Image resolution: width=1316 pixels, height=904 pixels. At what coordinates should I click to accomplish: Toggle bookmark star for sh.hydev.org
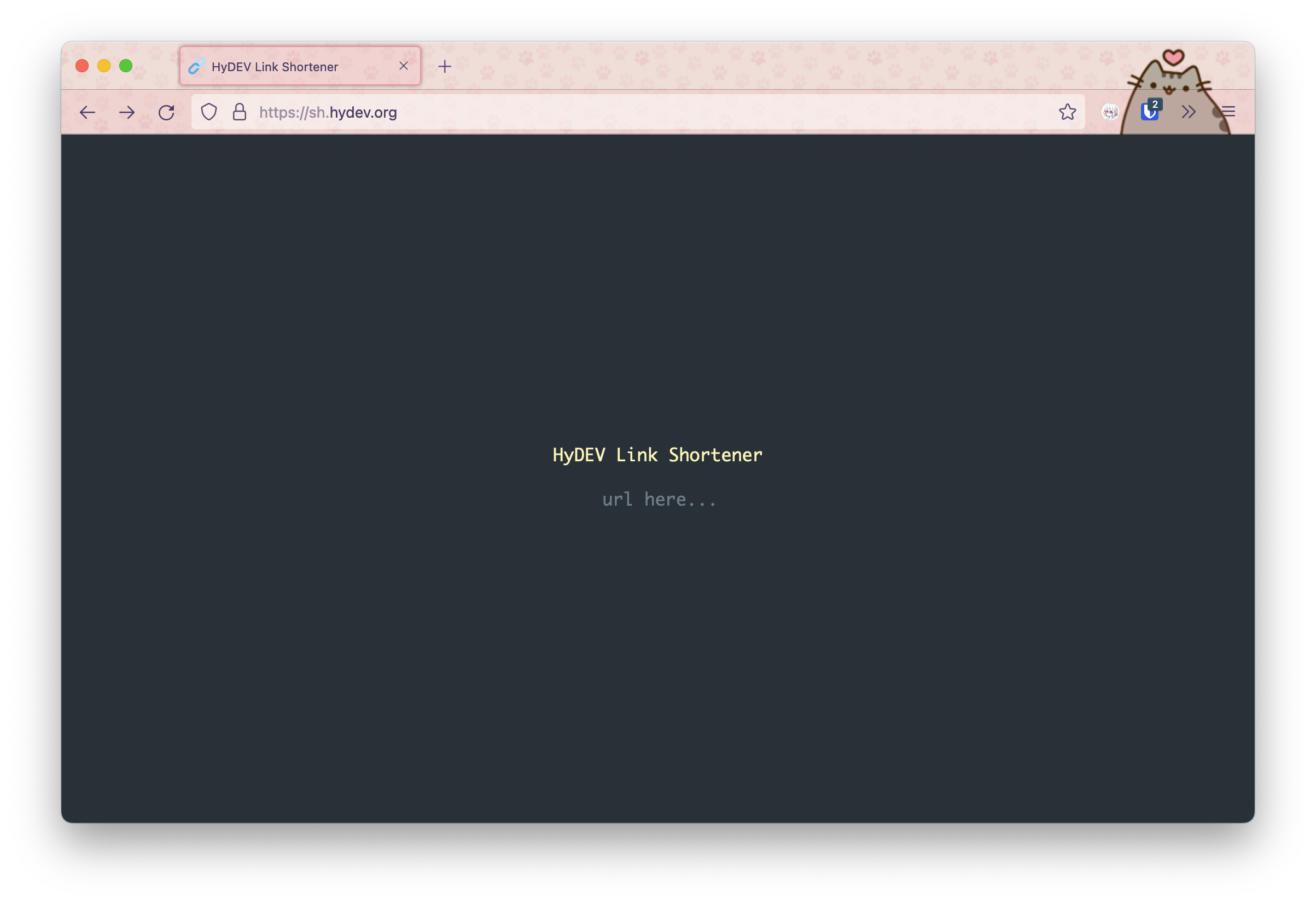click(x=1068, y=112)
